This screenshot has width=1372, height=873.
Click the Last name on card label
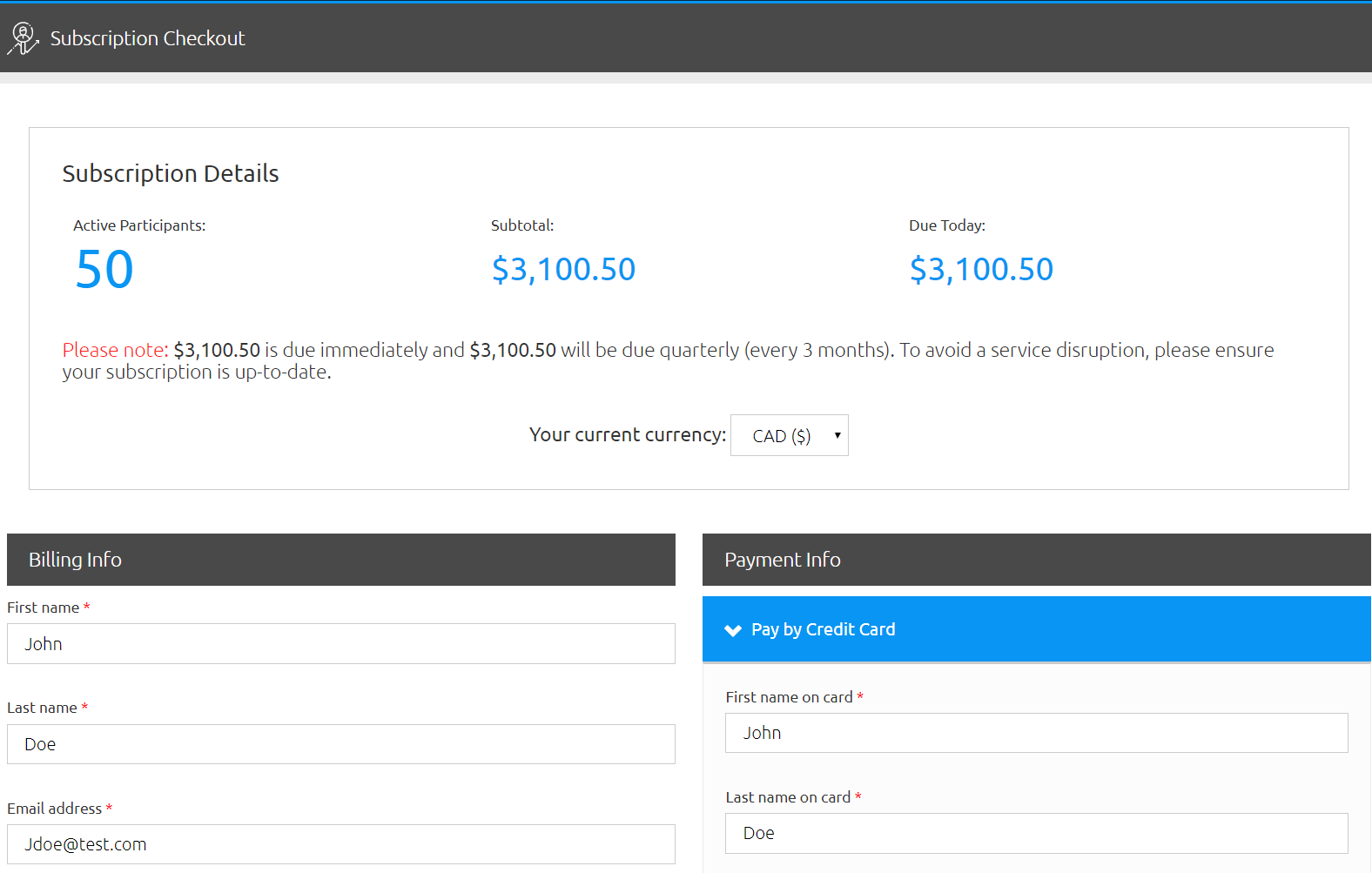click(x=788, y=797)
